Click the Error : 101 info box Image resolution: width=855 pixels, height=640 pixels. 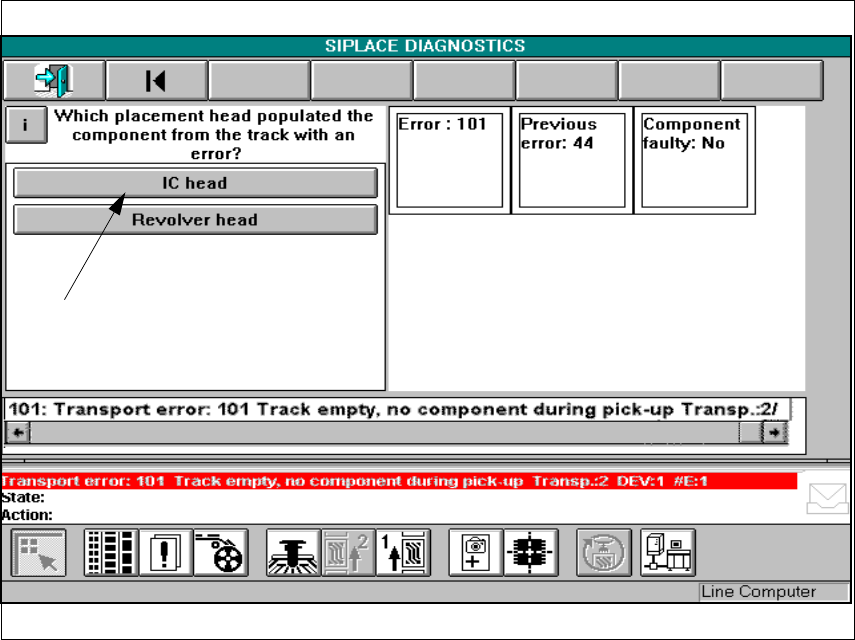pos(449,160)
